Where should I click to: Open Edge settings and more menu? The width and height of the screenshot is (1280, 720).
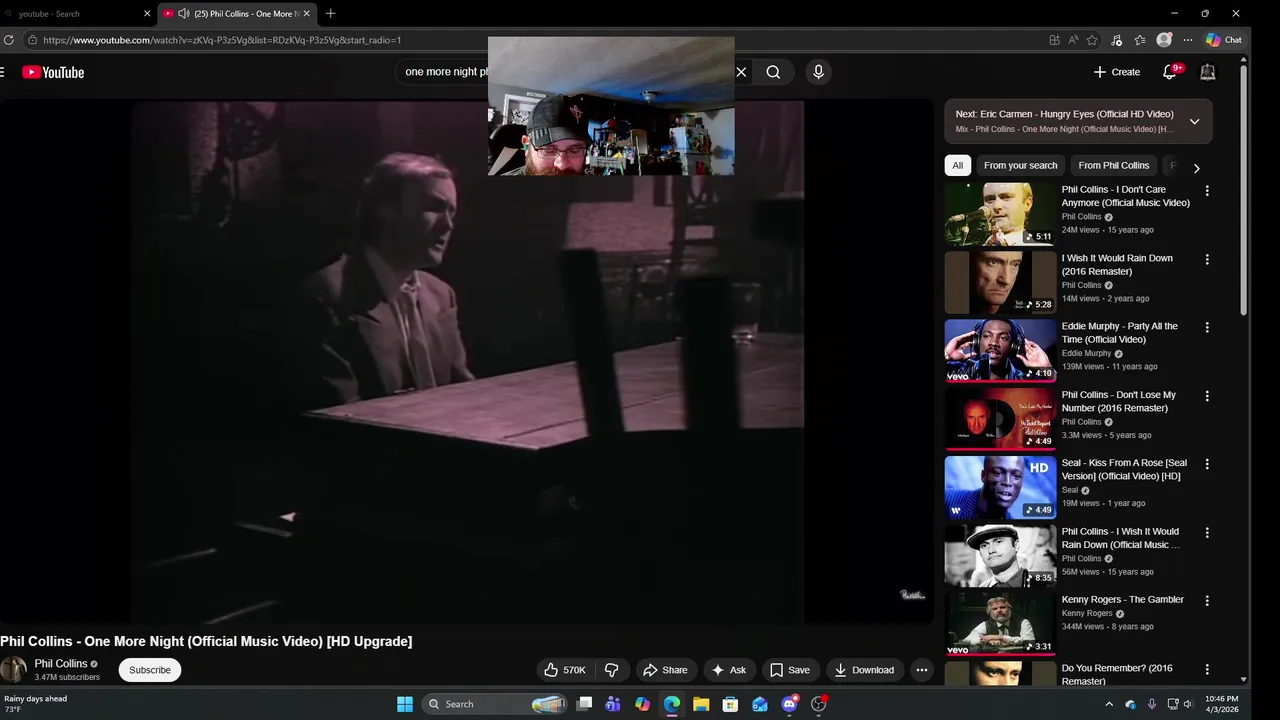(1188, 40)
